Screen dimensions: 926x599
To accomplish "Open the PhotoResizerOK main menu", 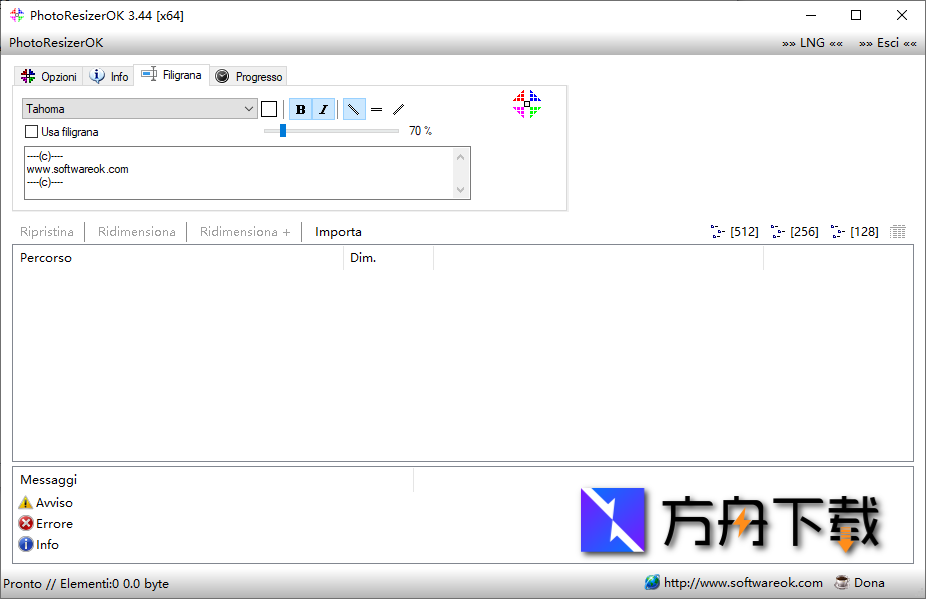I will point(56,43).
